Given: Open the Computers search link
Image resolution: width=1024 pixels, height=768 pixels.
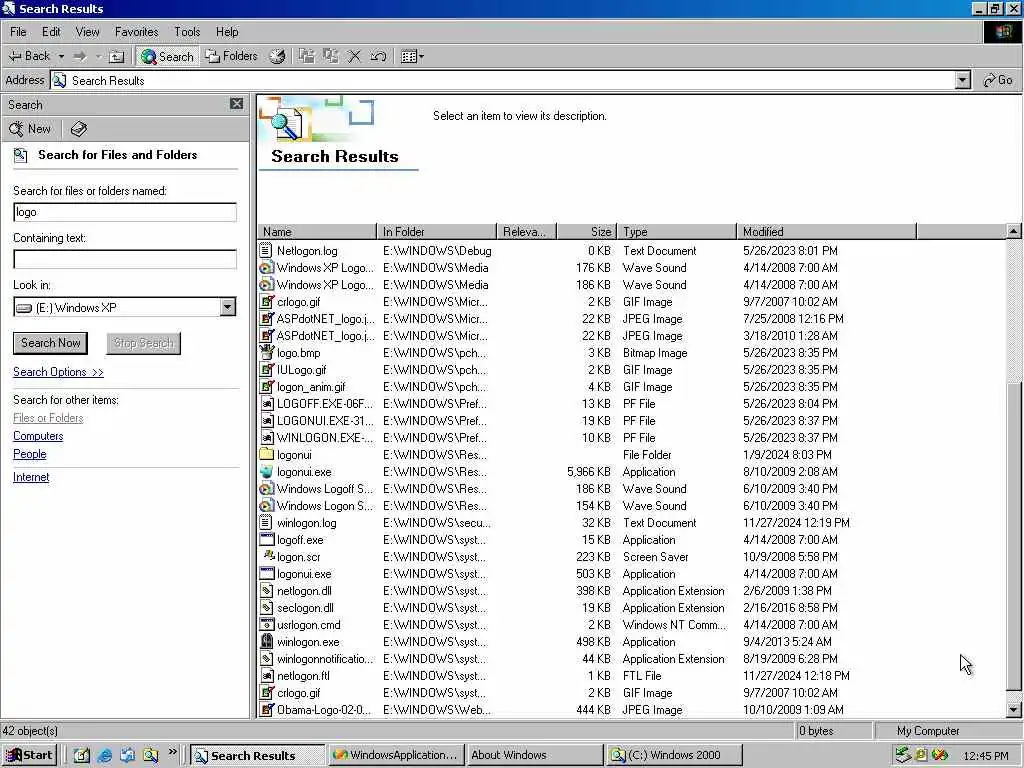Looking at the screenshot, I should [x=38, y=436].
